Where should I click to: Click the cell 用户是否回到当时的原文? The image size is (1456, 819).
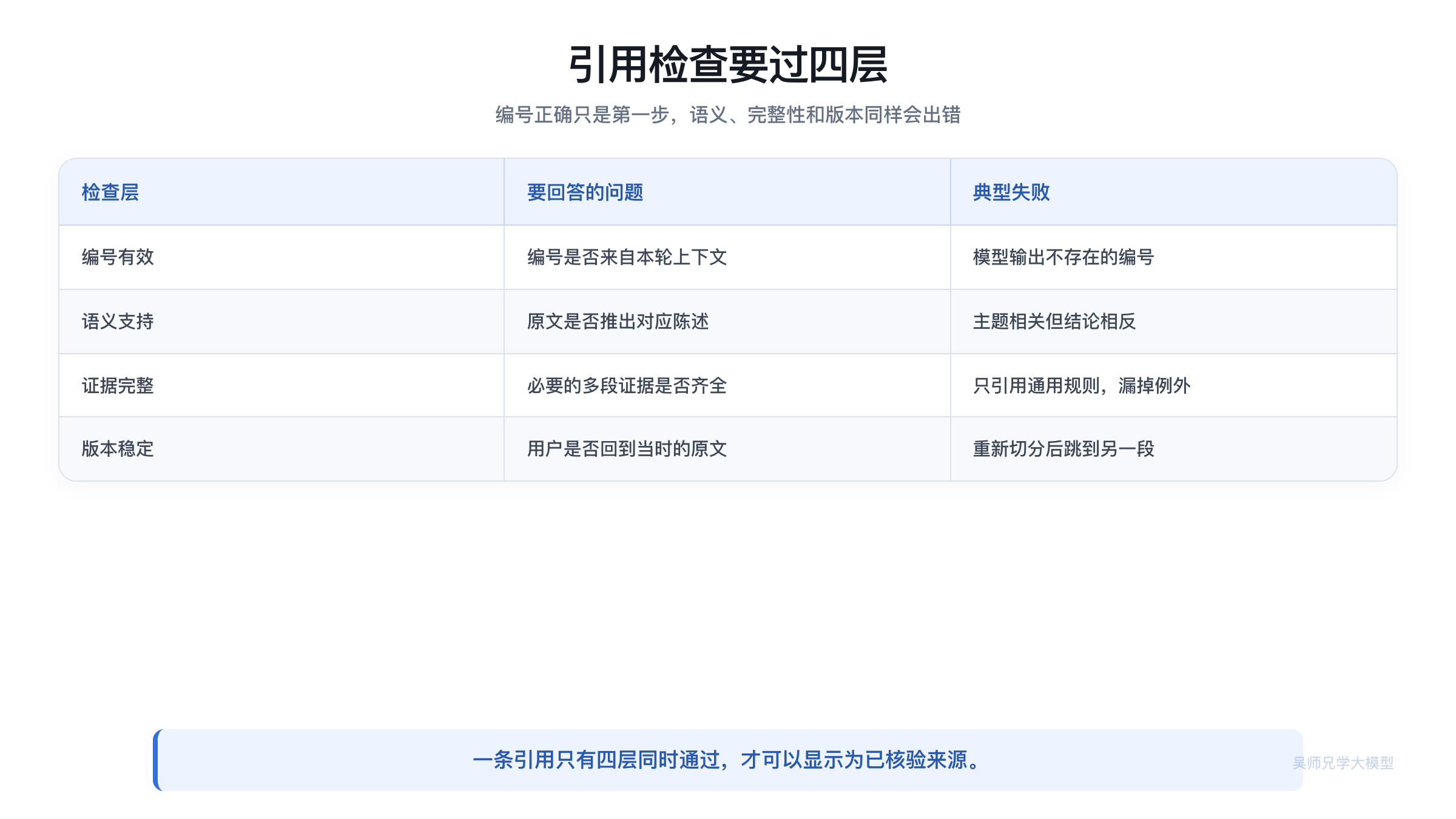coord(727,449)
